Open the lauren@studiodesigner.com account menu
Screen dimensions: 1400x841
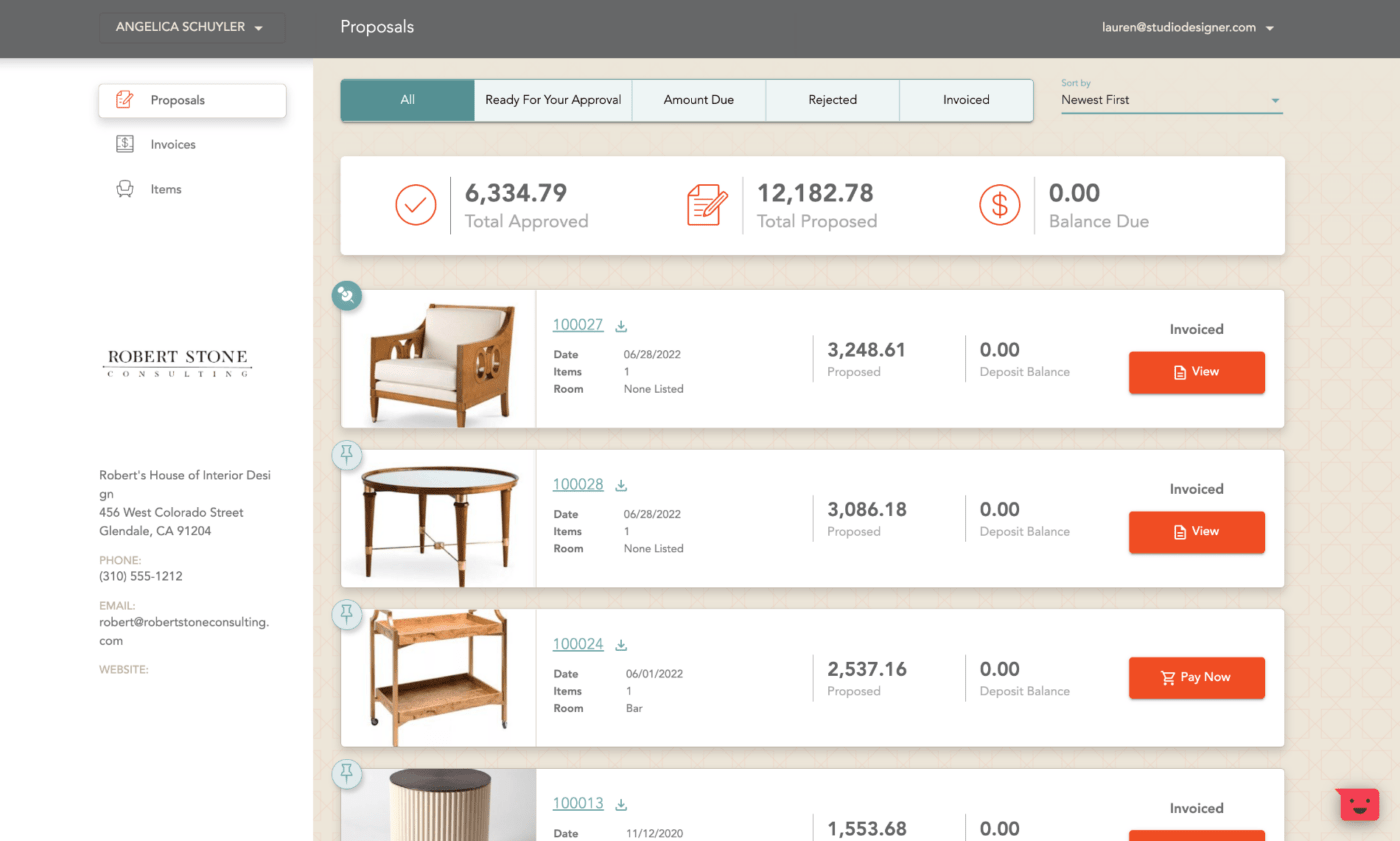point(1188,28)
